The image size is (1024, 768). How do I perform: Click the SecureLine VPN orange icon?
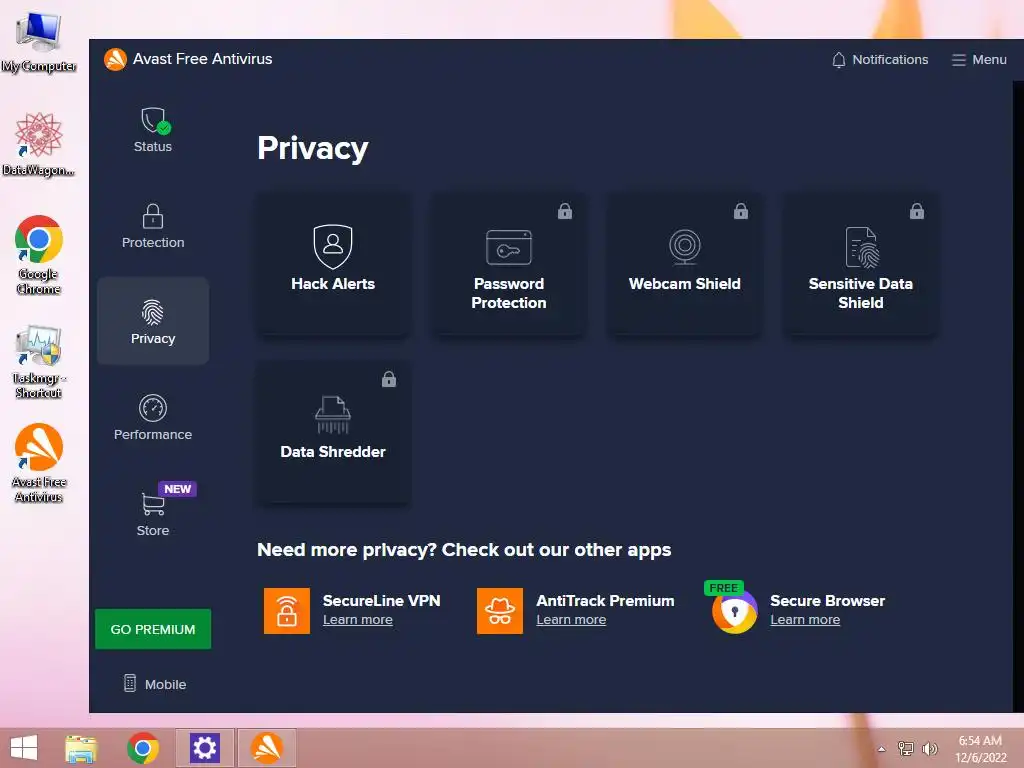[x=287, y=611]
